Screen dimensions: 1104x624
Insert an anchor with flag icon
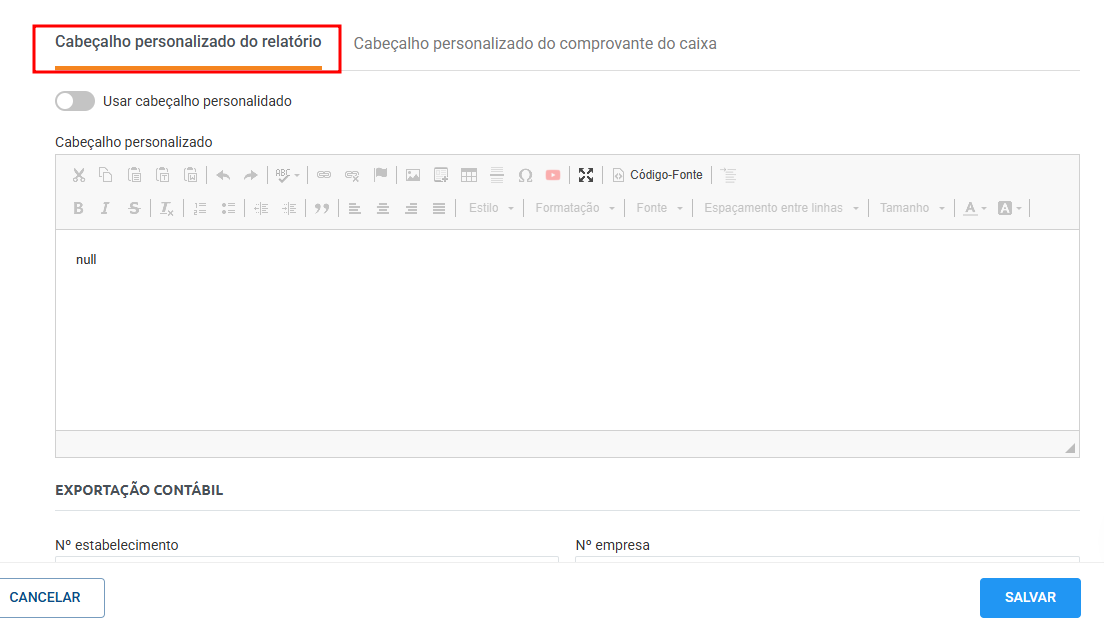tap(381, 175)
